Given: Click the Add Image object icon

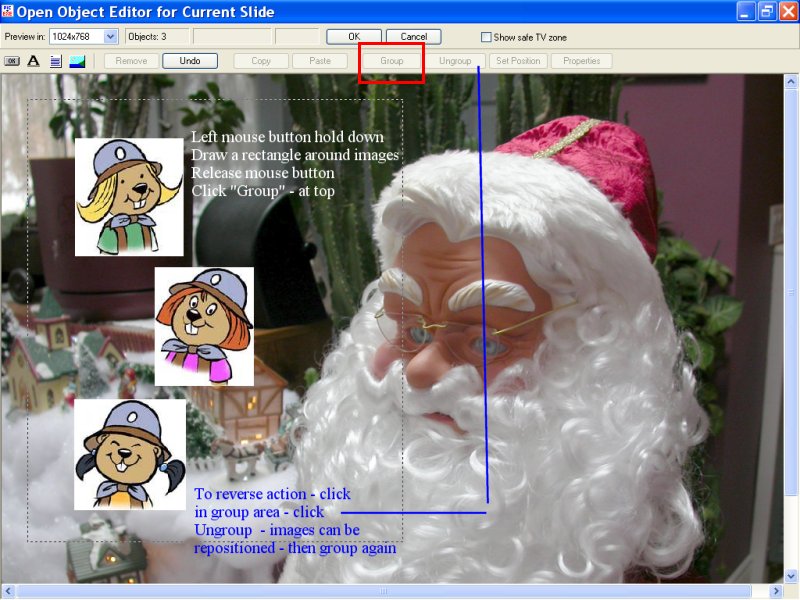Looking at the screenshot, I should coord(78,61).
